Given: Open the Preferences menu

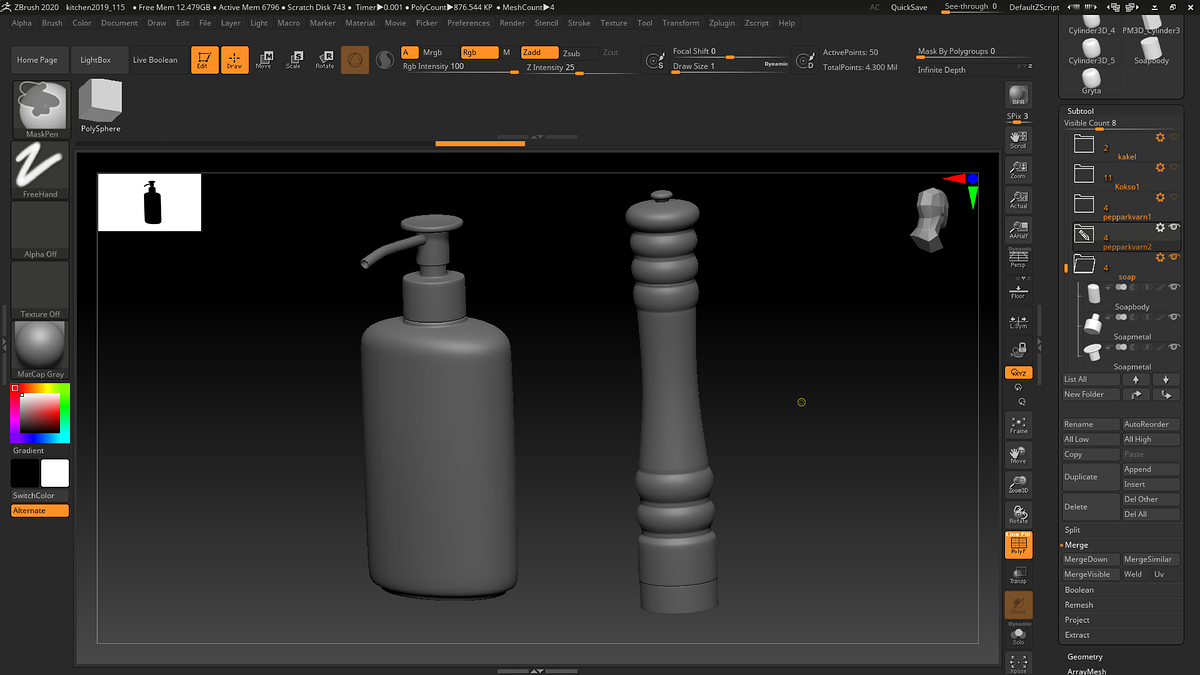Looking at the screenshot, I should tap(468, 23).
